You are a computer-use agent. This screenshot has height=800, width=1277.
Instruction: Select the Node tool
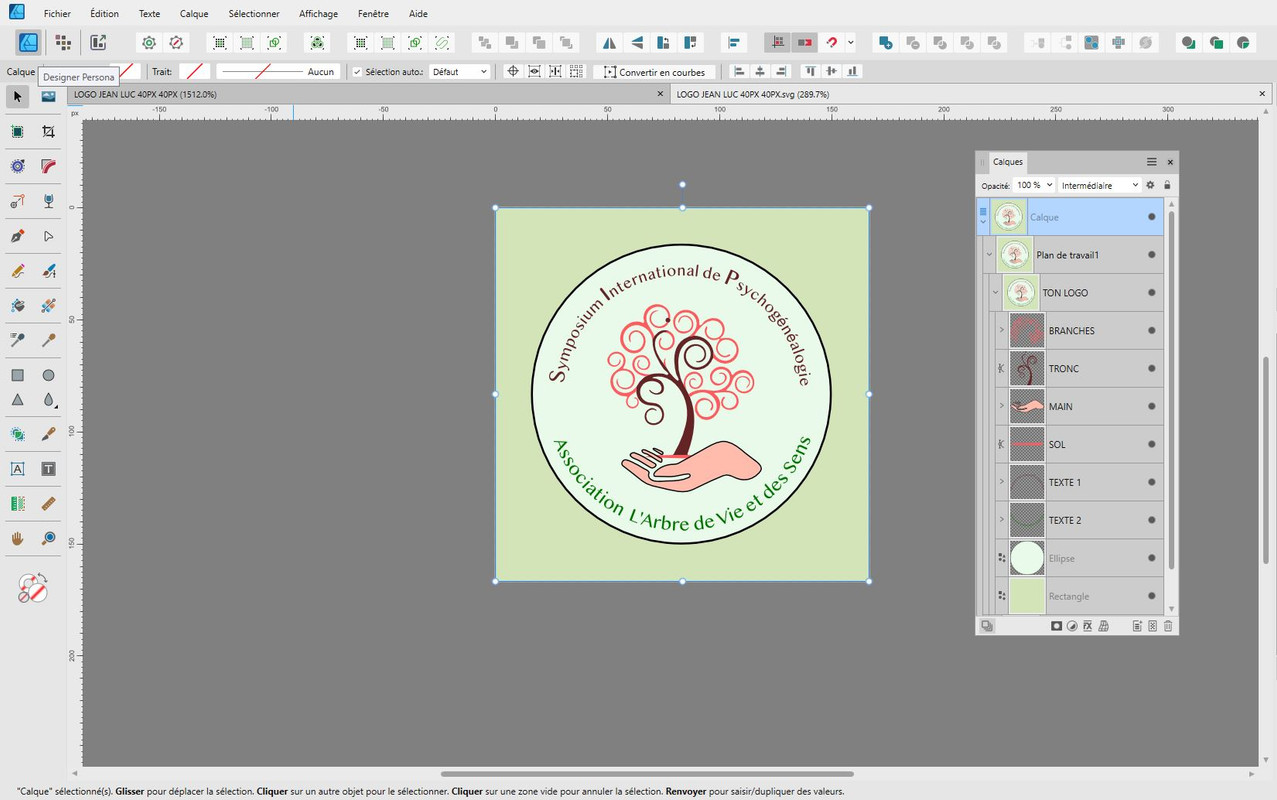pos(48,236)
